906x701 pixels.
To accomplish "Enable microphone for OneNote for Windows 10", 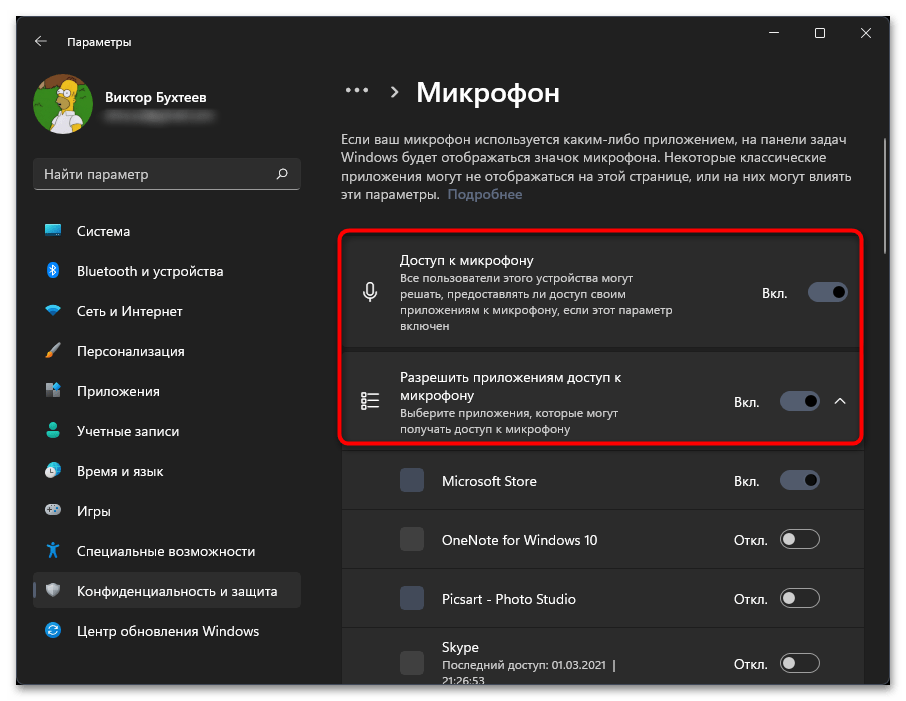I will (x=800, y=539).
